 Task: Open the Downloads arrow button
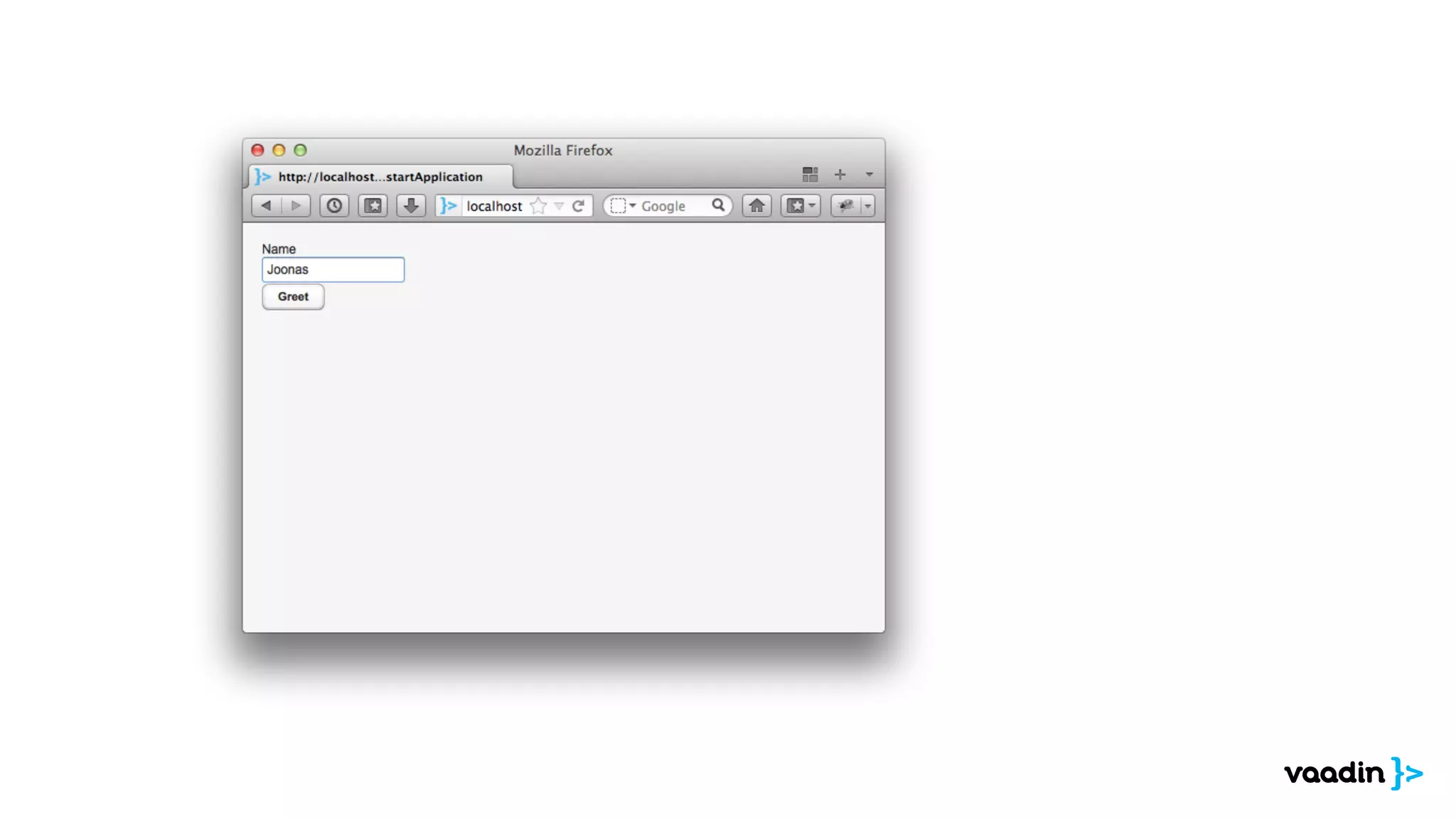[411, 205]
